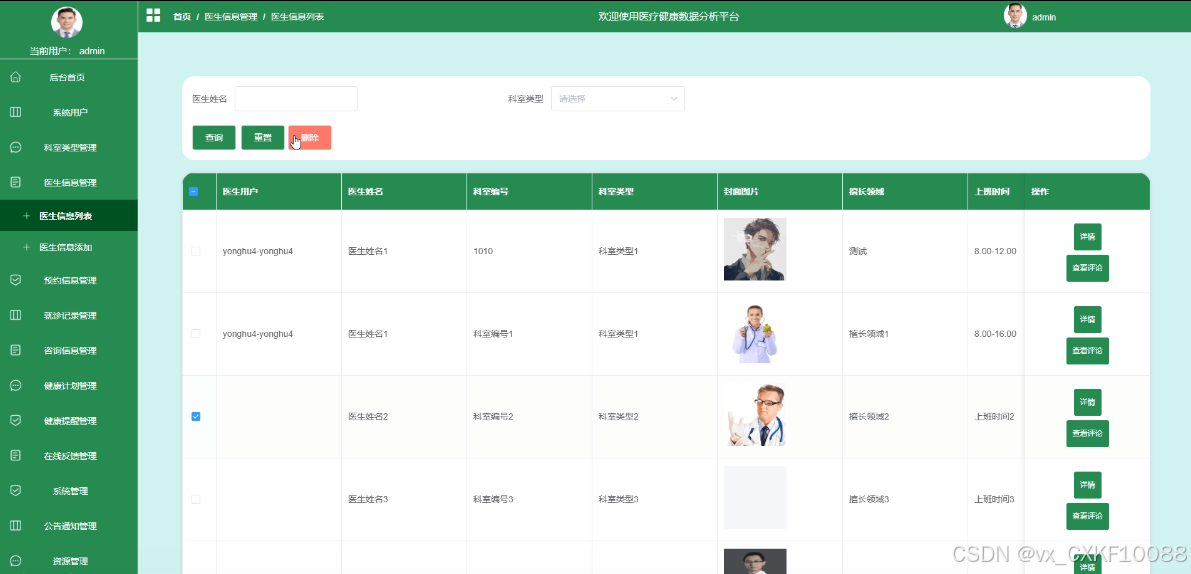The width and height of the screenshot is (1191, 574).
Task: Click the chat bubble icon beside 科室类型管理
Action: click(x=15, y=147)
